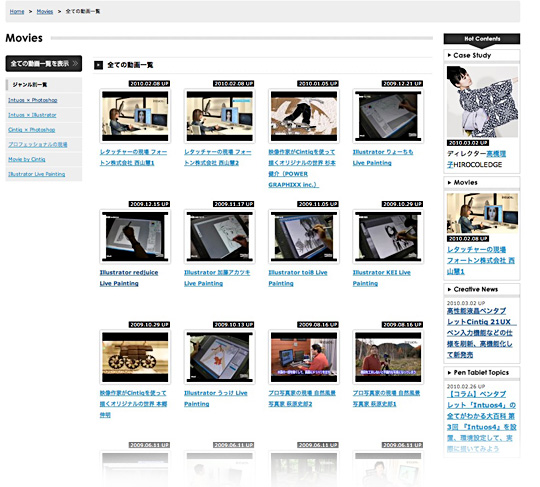This screenshot has height=487, width=540.
Task: Click Illustrator うっけ Live Painting link
Action: coord(216,398)
